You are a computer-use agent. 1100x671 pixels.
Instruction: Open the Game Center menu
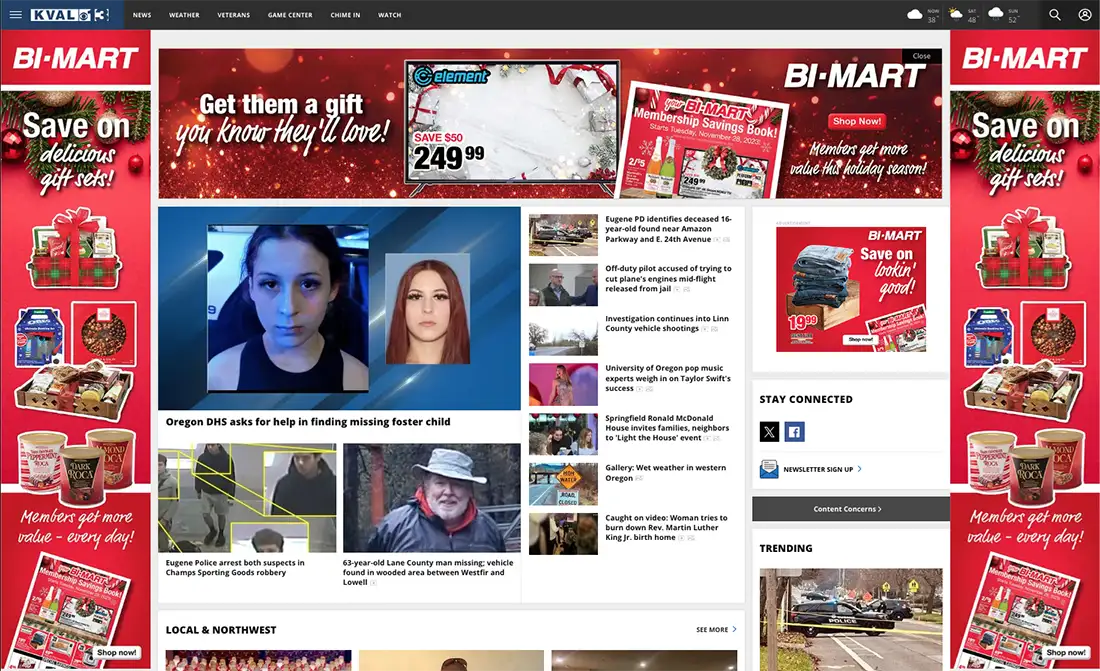[290, 15]
